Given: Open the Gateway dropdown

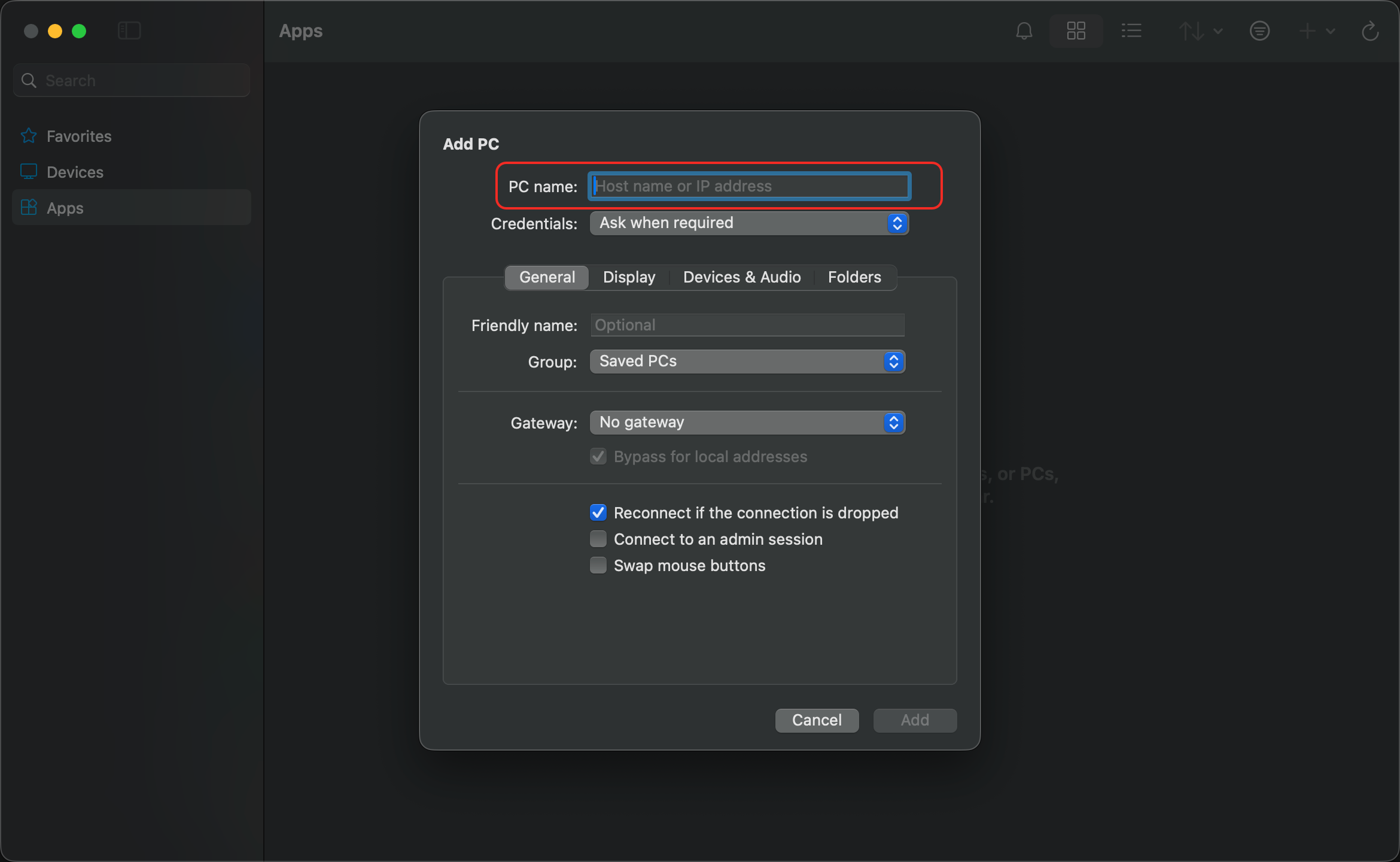Looking at the screenshot, I should click(747, 423).
